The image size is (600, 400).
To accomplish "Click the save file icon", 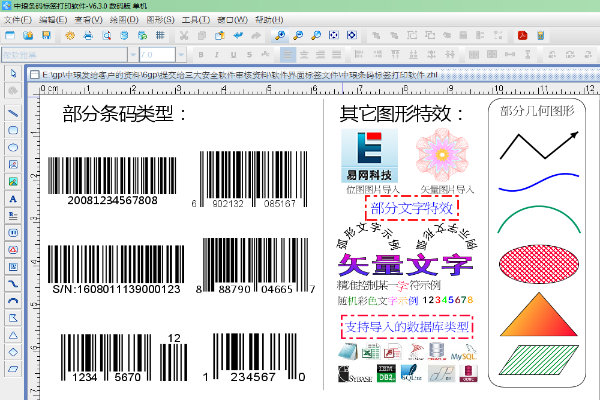I will click(x=45, y=36).
